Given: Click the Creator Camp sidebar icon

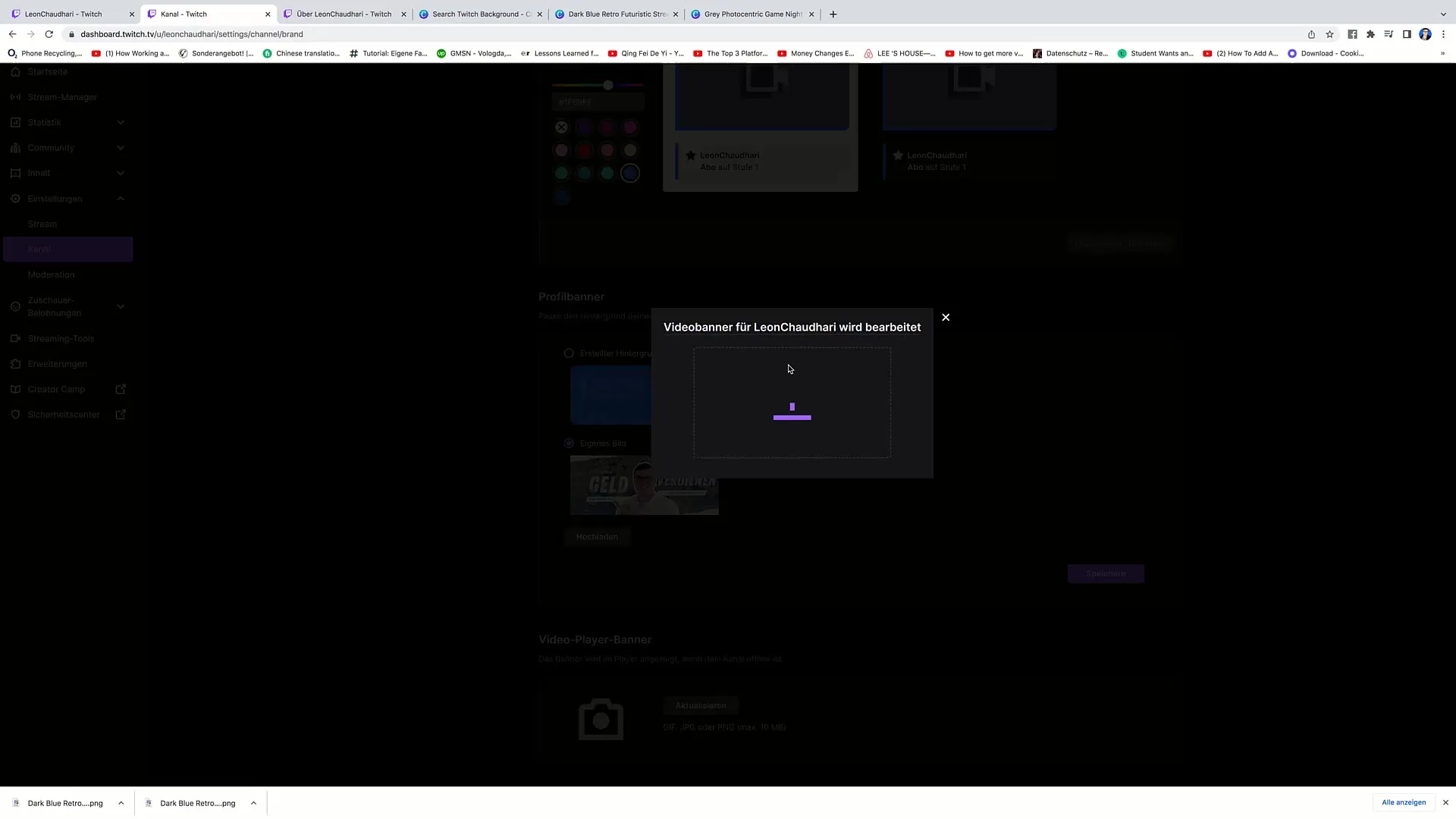Looking at the screenshot, I should 15,389.
